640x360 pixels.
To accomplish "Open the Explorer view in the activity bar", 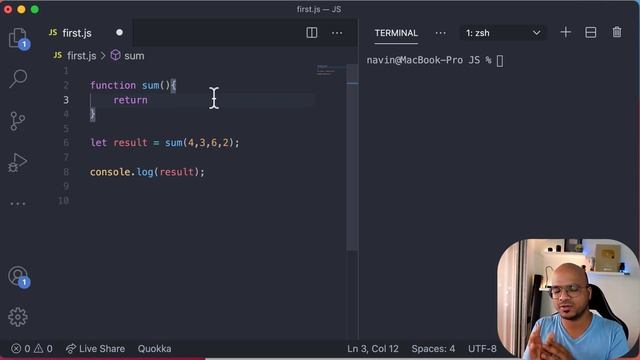I will click(18, 38).
